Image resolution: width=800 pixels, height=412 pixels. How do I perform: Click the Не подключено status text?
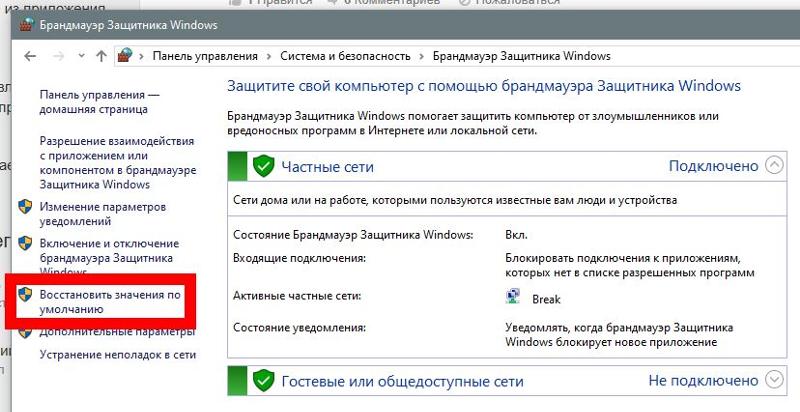pos(703,380)
